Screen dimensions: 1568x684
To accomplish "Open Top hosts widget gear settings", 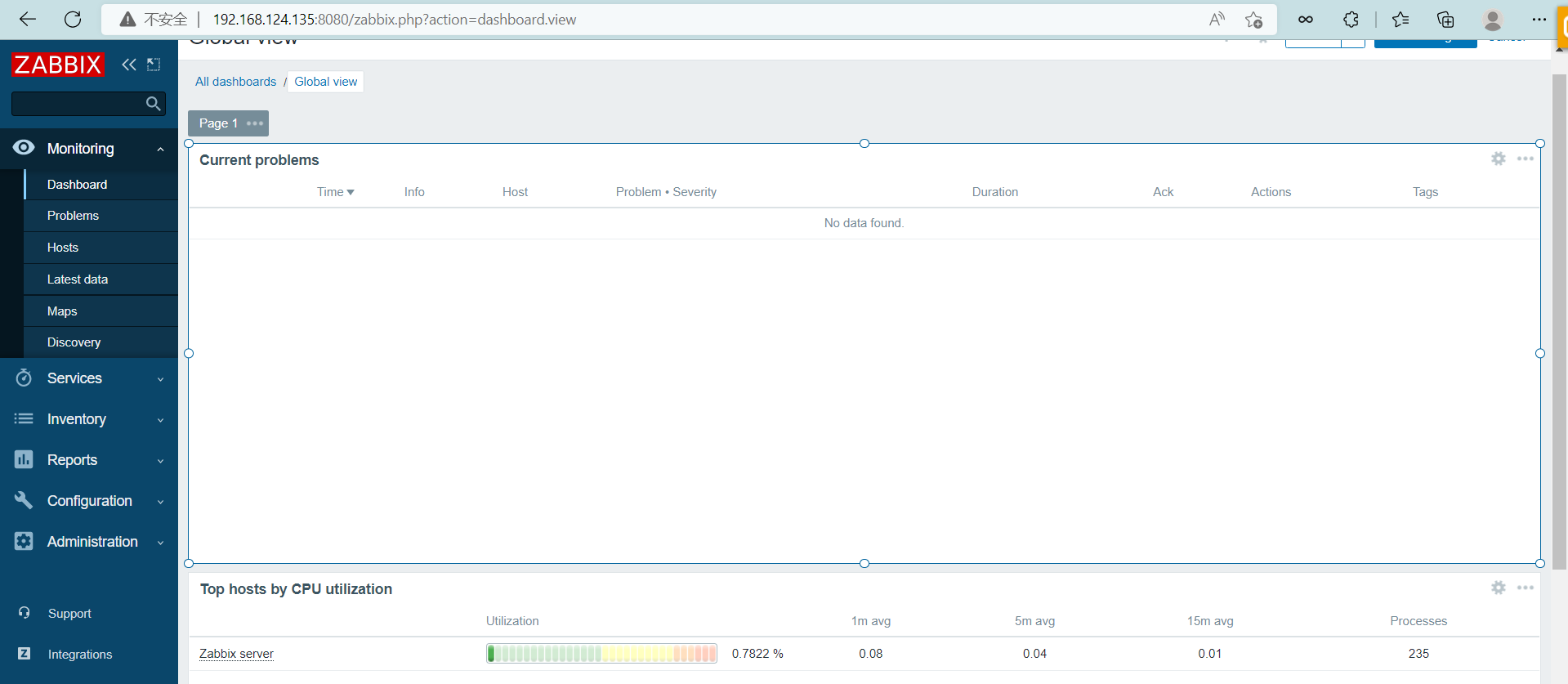I will (1498, 588).
